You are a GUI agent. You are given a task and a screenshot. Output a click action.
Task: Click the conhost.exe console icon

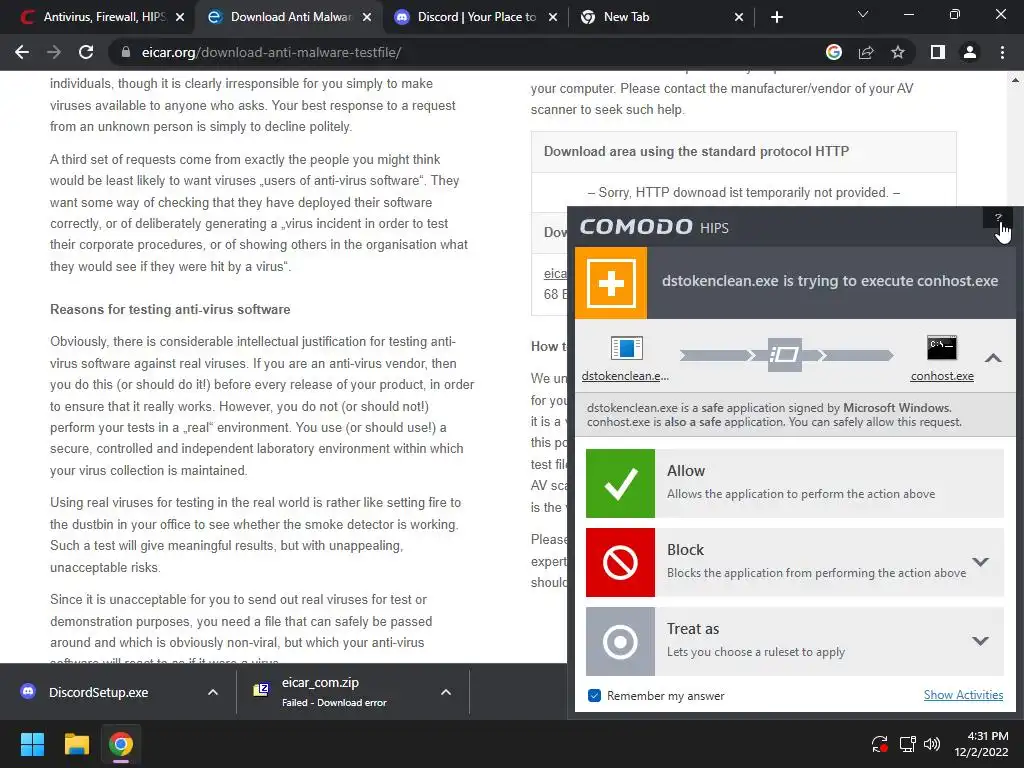pyautogui.click(x=942, y=348)
